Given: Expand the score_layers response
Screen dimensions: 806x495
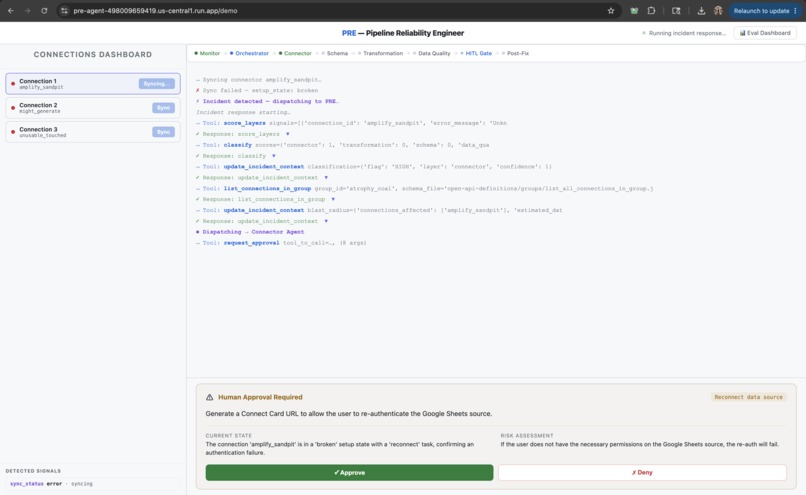Looking at the screenshot, I should point(287,134).
